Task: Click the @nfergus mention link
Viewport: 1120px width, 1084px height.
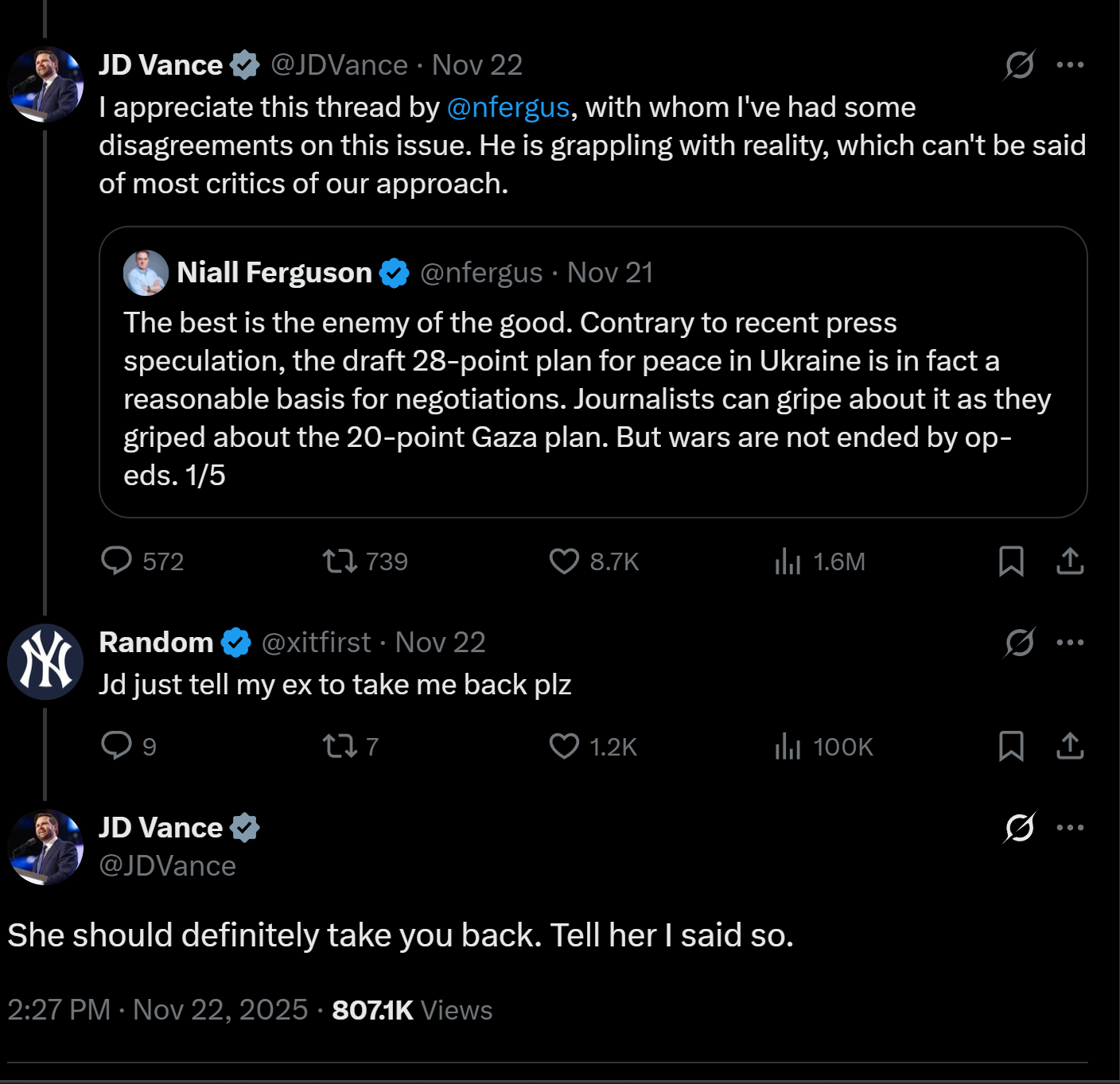Action: [x=507, y=107]
